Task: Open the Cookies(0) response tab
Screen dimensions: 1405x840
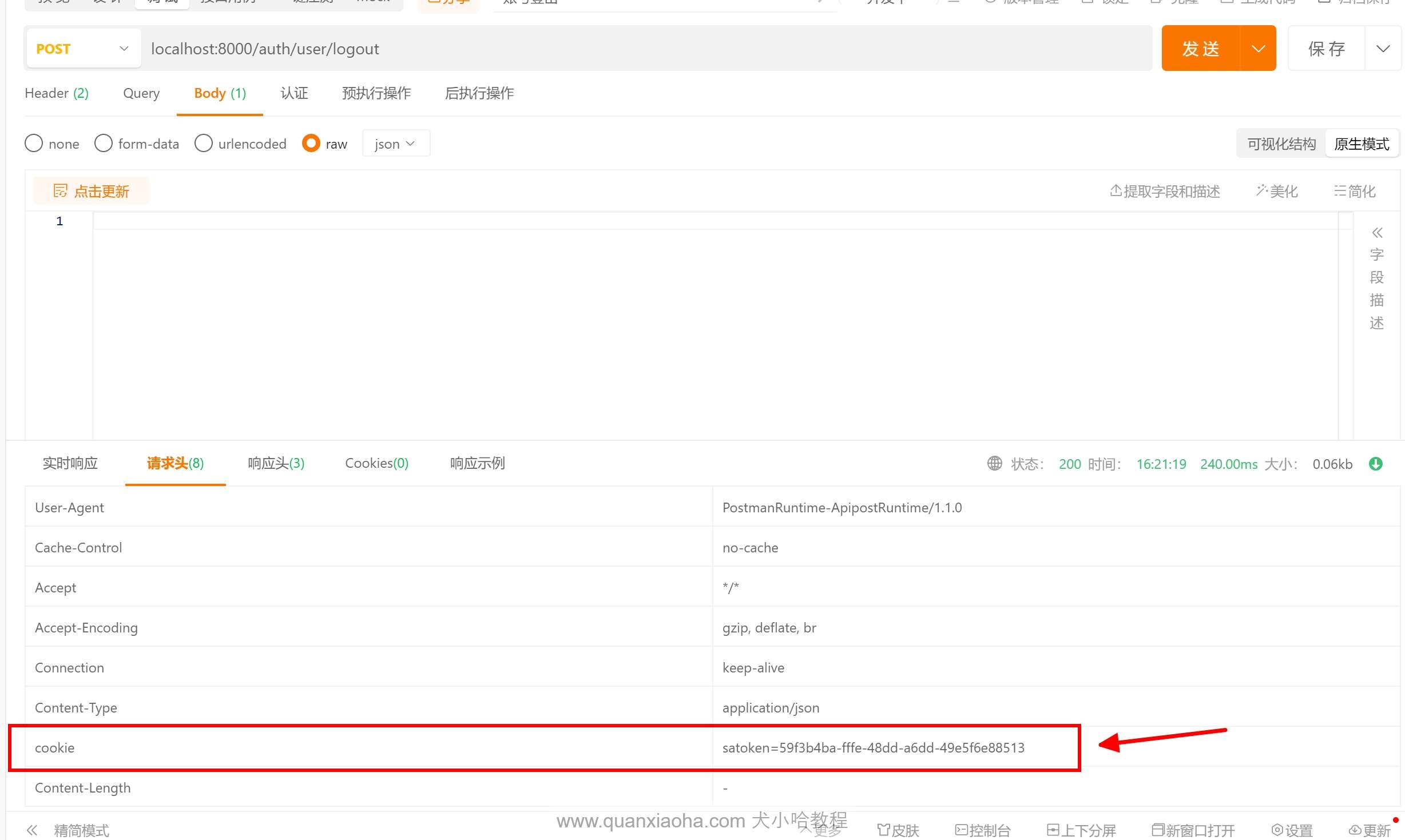Action: click(376, 463)
